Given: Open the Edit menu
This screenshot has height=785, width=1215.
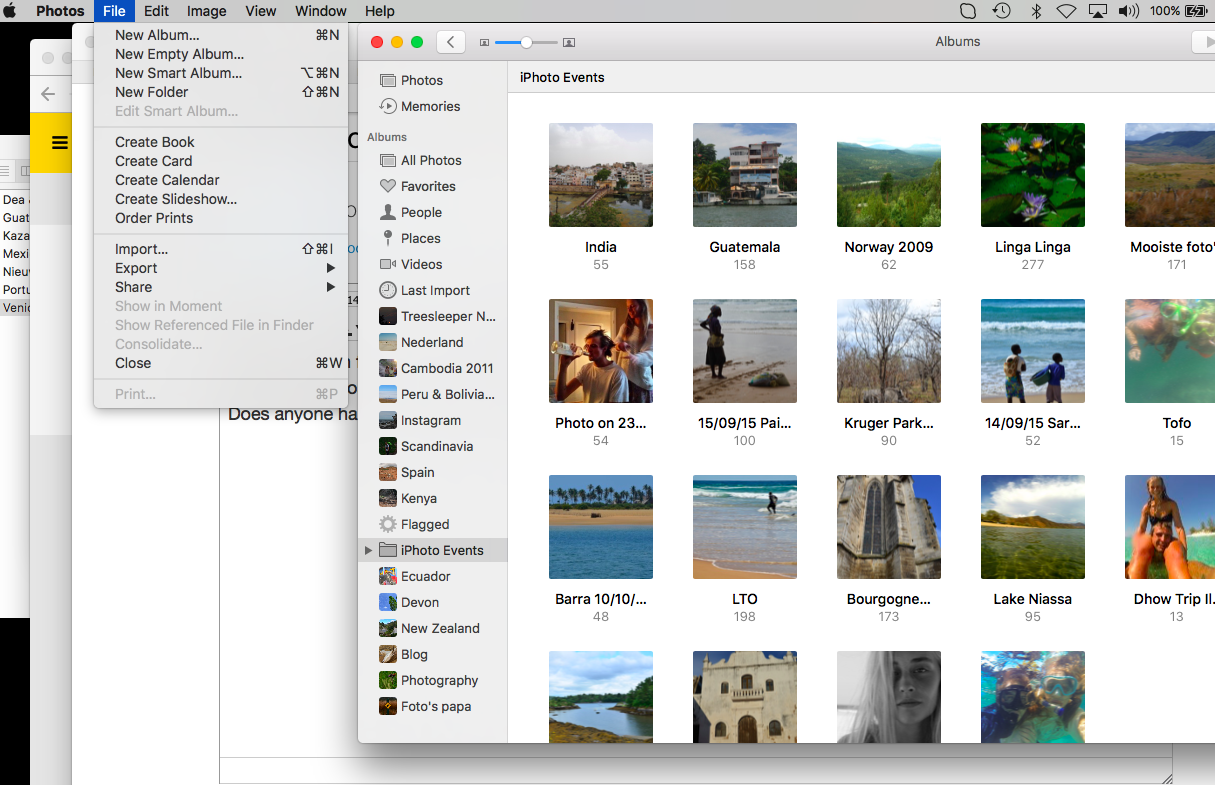Looking at the screenshot, I should click(x=156, y=11).
